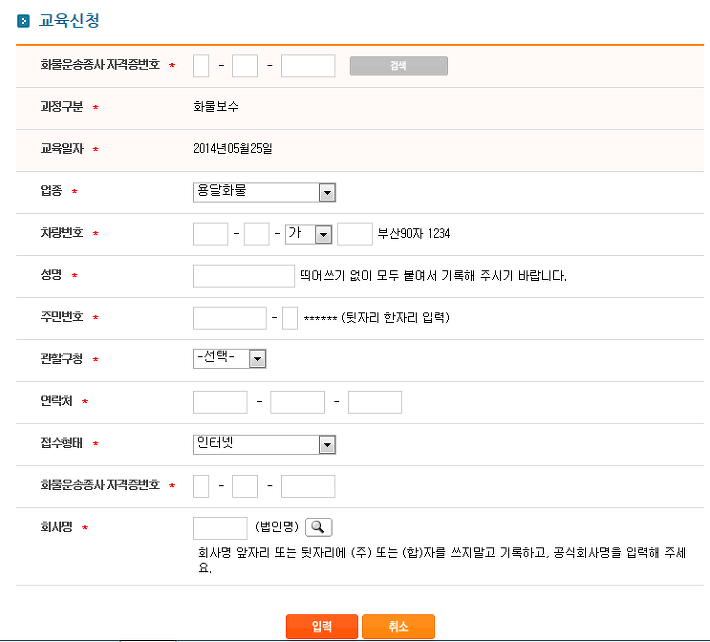Click the 성명 row label
Screen dimensions: 710x642
[x=51, y=275]
